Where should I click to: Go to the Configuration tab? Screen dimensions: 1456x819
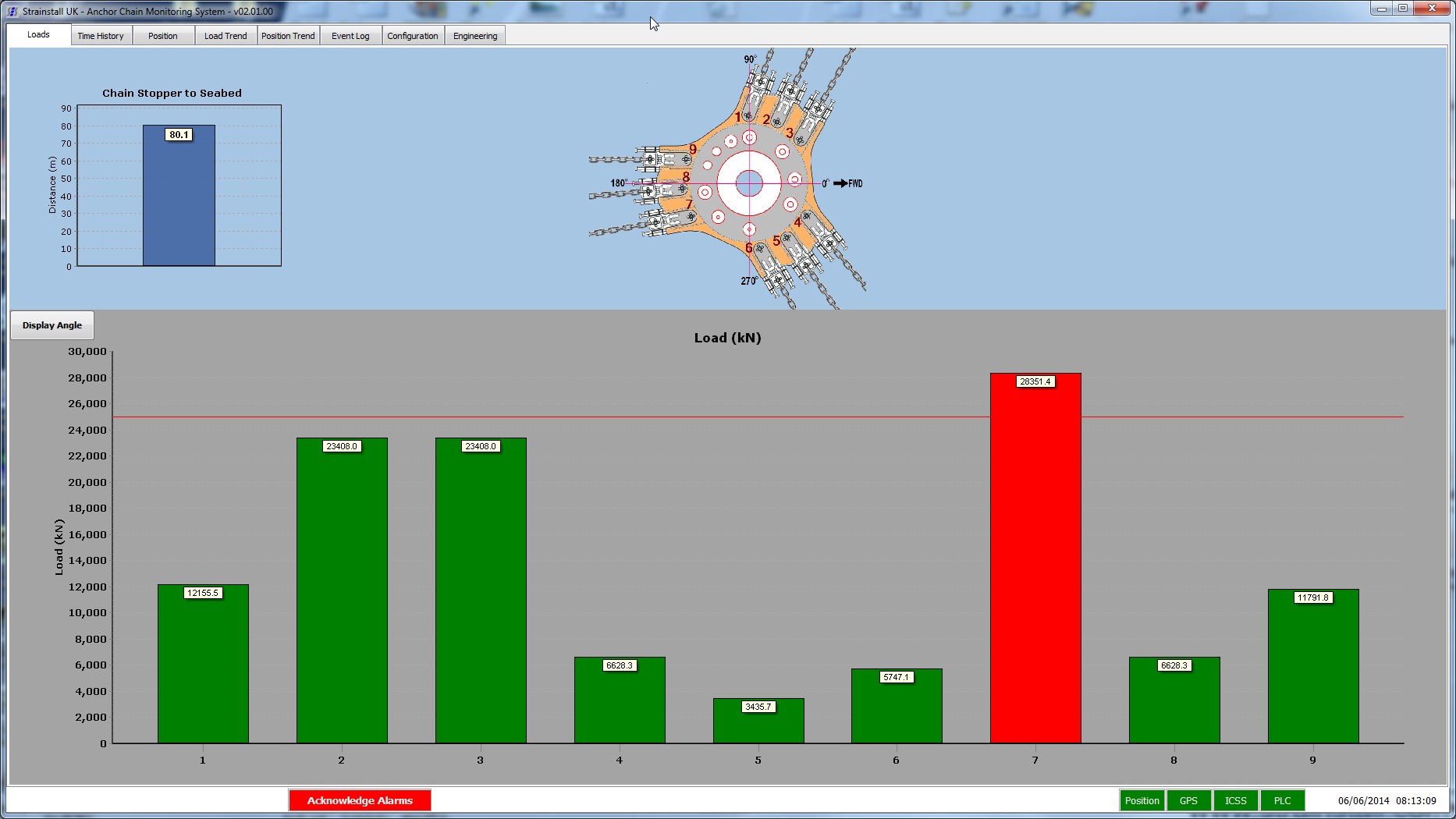pos(413,36)
